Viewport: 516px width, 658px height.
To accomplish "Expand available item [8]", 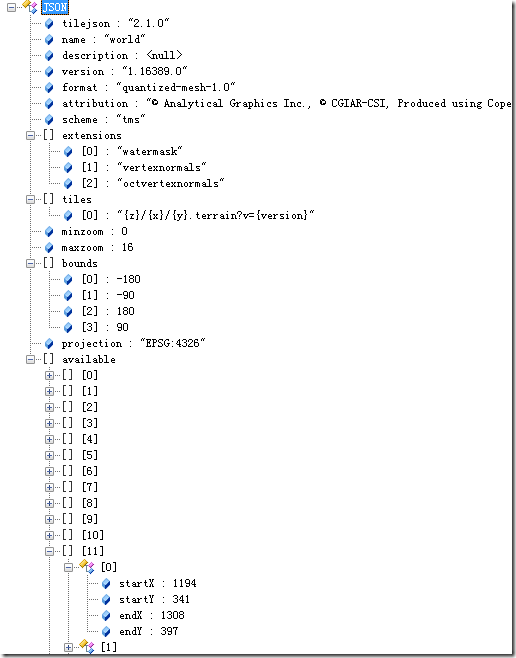I will tap(50, 503).
